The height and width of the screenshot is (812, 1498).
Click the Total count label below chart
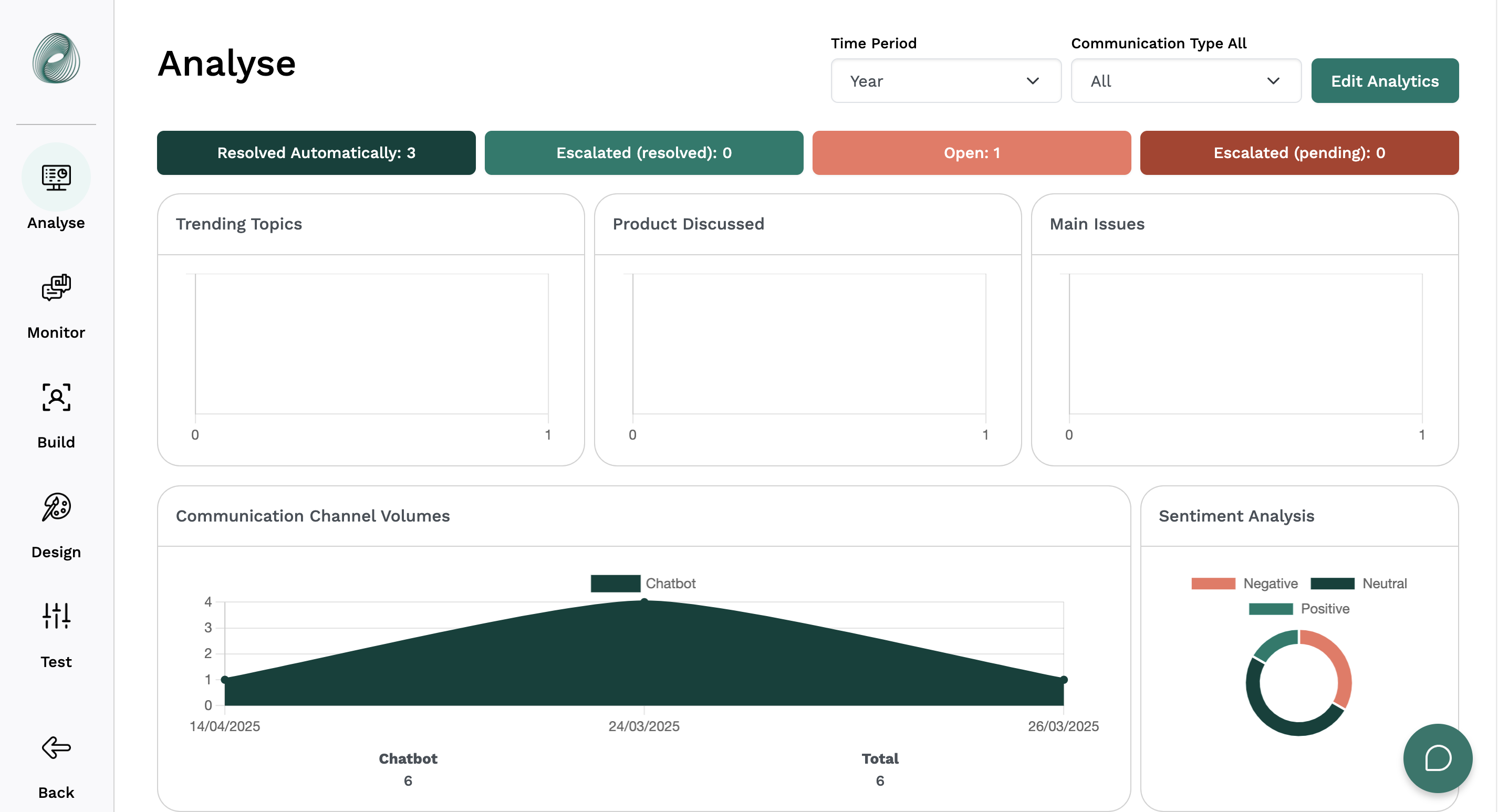click(x=880, y=758)
